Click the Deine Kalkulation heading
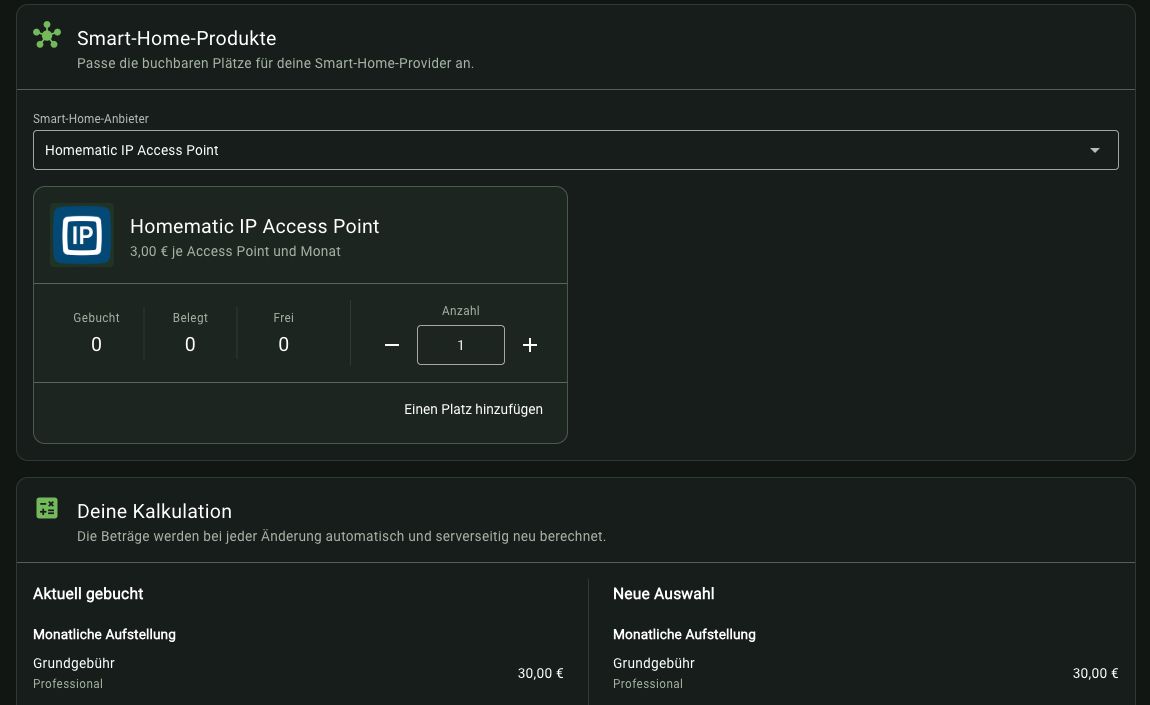Image resolution: width=1150 pixels, height=705 pixels. (154, 511)
